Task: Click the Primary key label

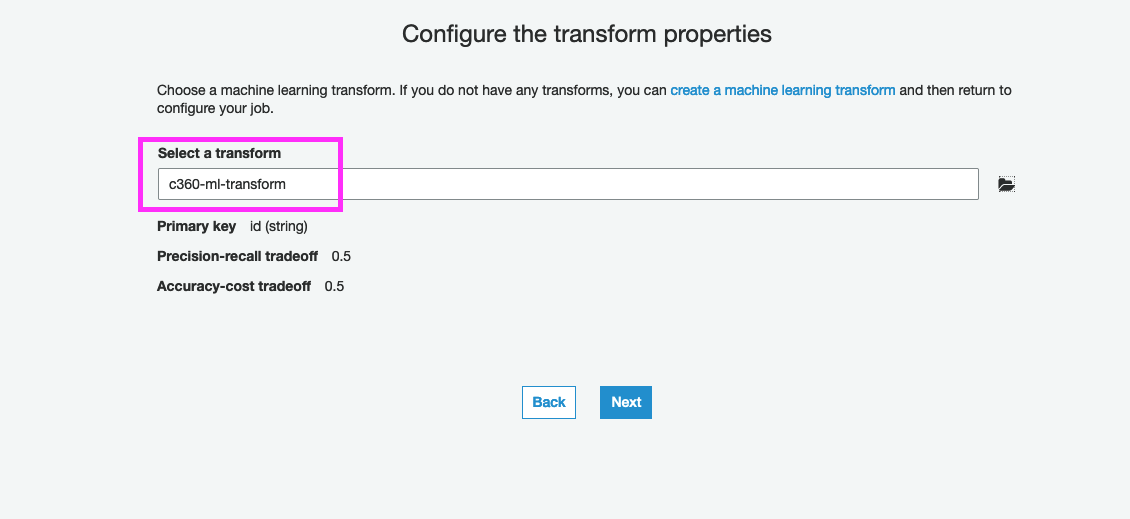Action: pos(196,227)
